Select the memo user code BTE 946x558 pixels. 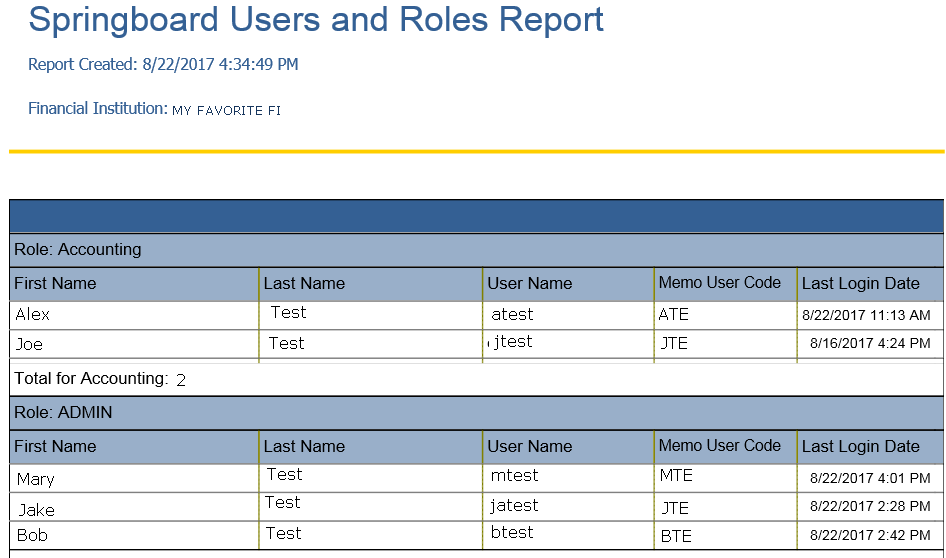[676, 536]
